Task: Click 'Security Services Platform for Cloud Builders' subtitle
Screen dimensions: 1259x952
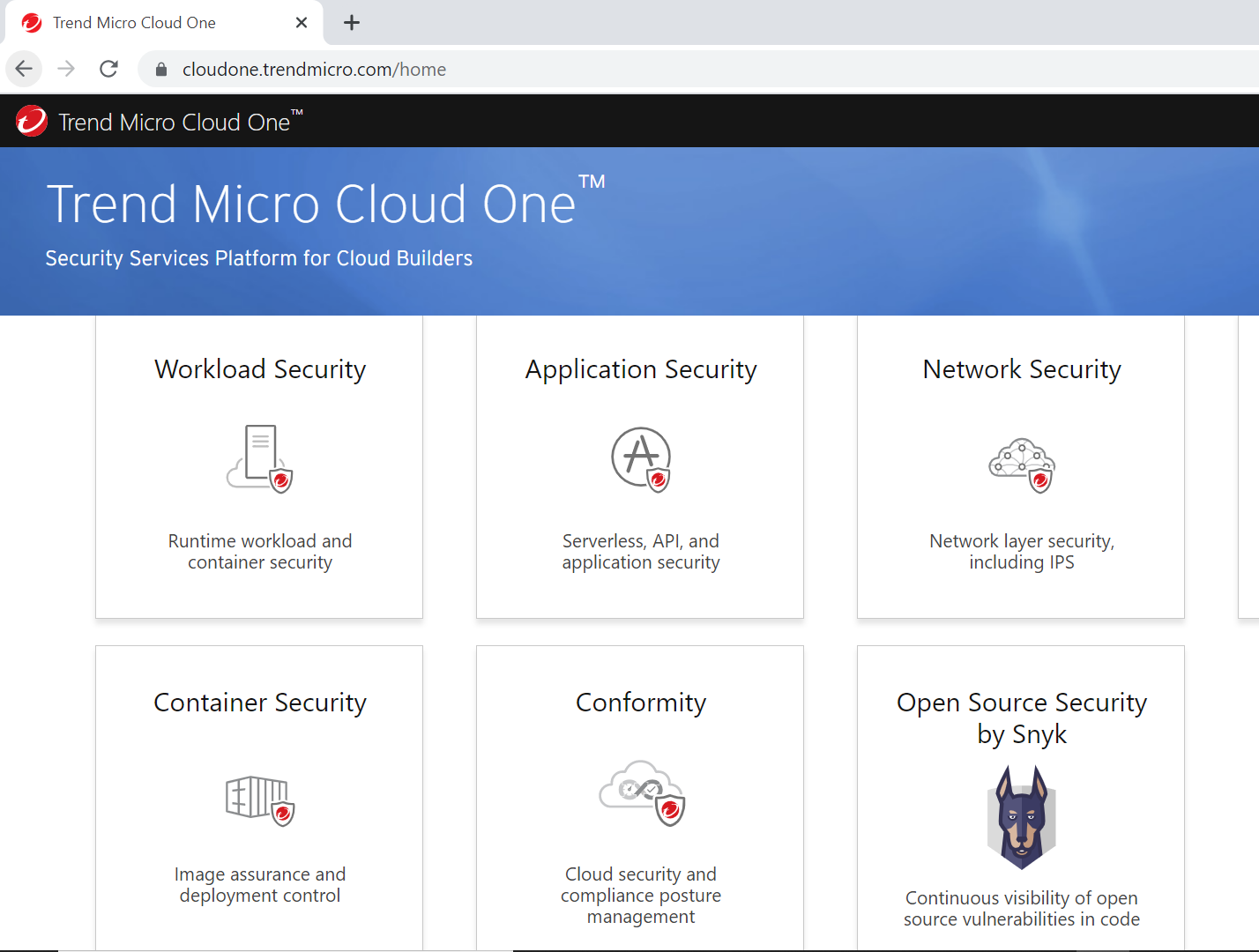Action: point(259,258)
